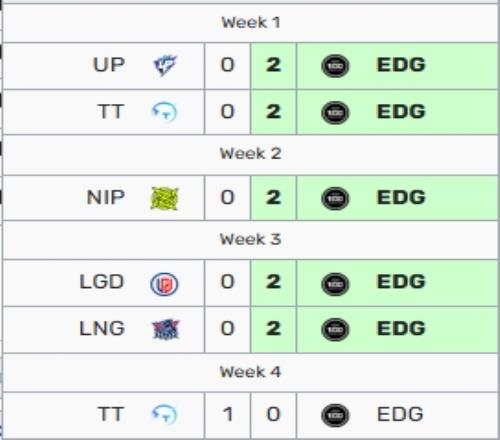The height and width of the screenshot is (440, 500).
Task: Click TT's score of 1 in Week 4
Action: coord(228,415)
